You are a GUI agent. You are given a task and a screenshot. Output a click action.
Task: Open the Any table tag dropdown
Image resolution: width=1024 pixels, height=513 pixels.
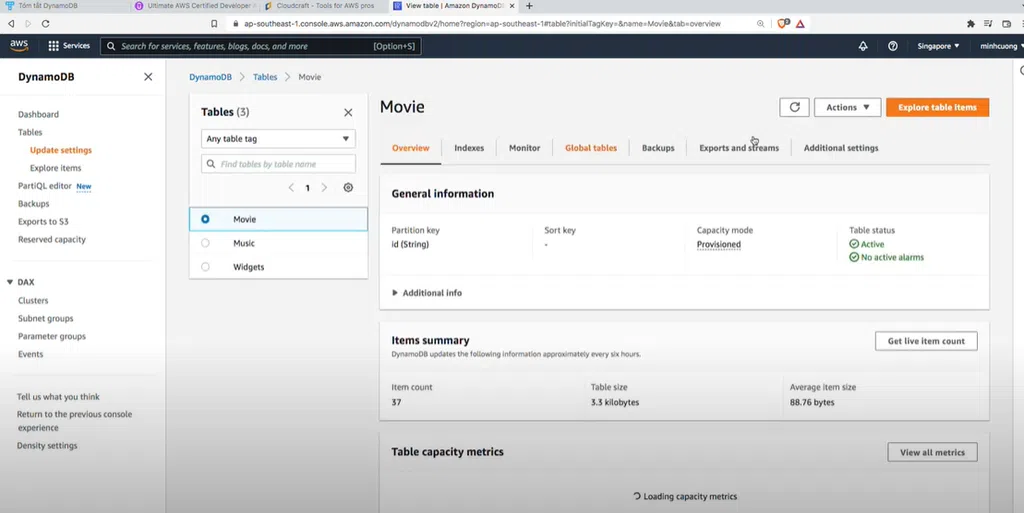pos(278,138)
